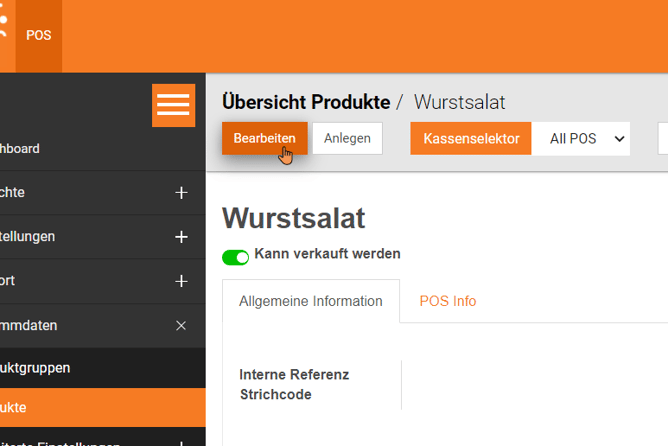Select the Allgemeine Information tab
The image size is (668, 446).
click(x=310, y=301)
